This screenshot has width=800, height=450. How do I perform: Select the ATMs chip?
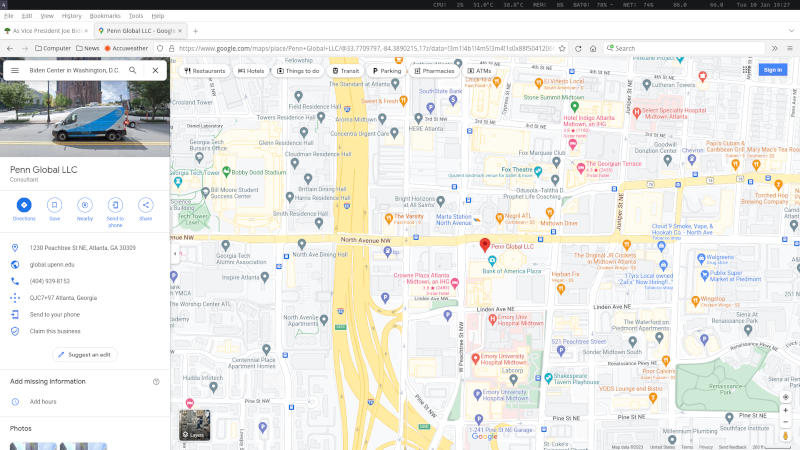[480, 71]
